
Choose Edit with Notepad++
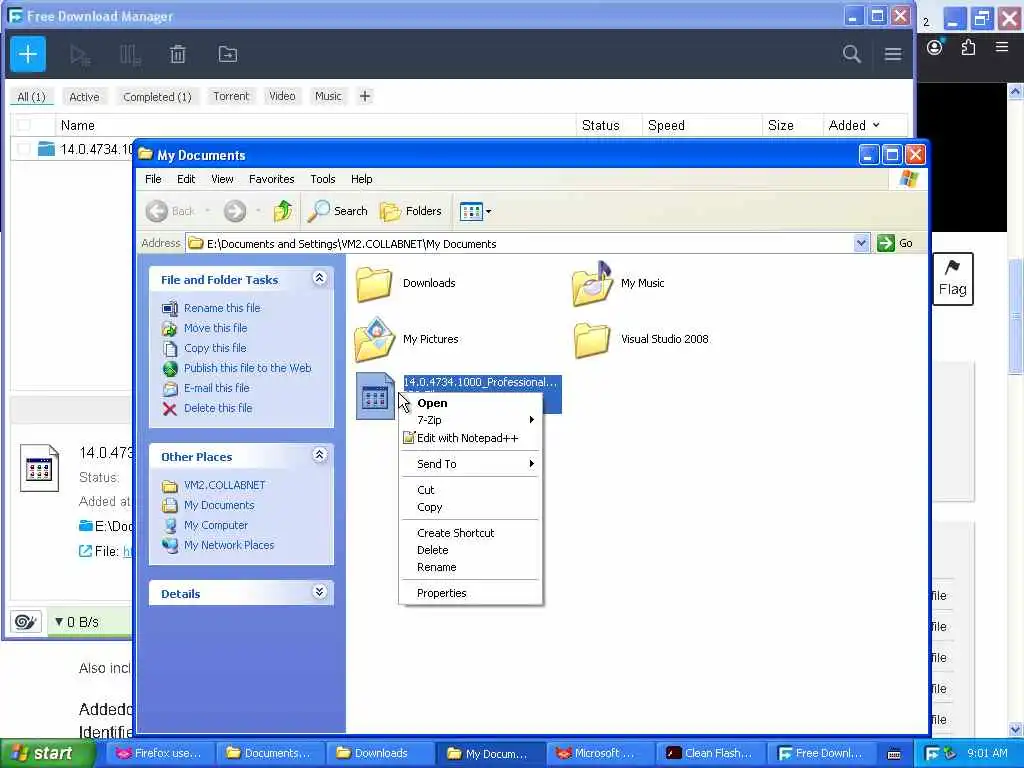470,438
